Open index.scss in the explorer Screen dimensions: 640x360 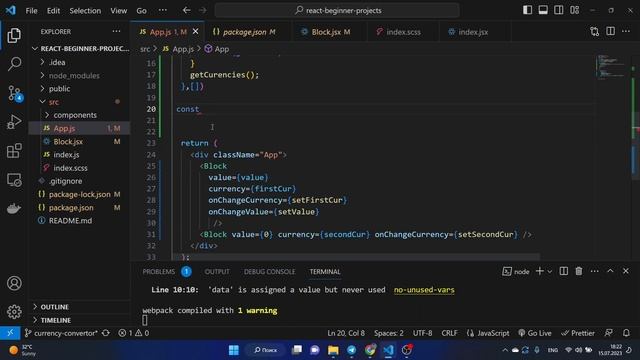(80, 168)
